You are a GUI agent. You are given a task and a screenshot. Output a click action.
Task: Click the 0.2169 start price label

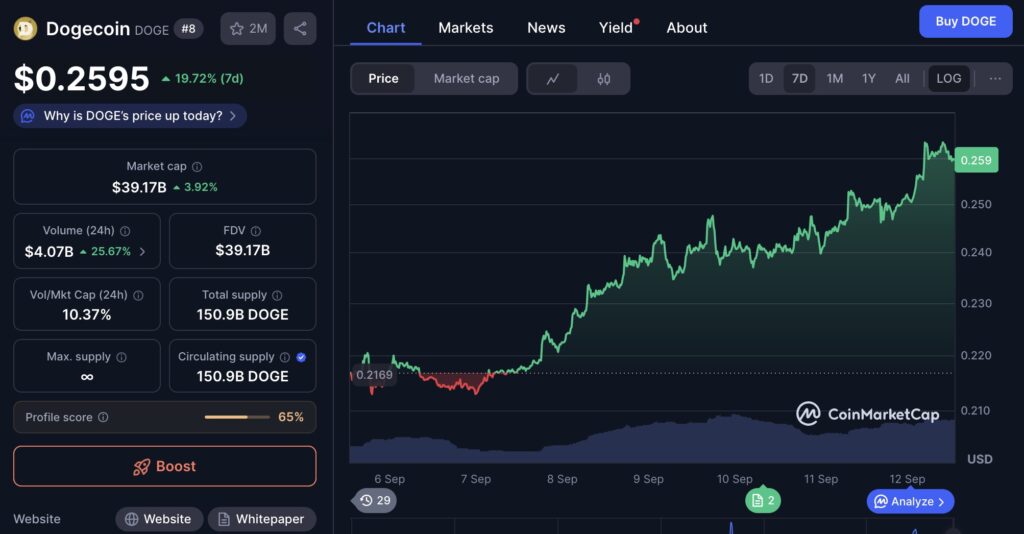374,375
